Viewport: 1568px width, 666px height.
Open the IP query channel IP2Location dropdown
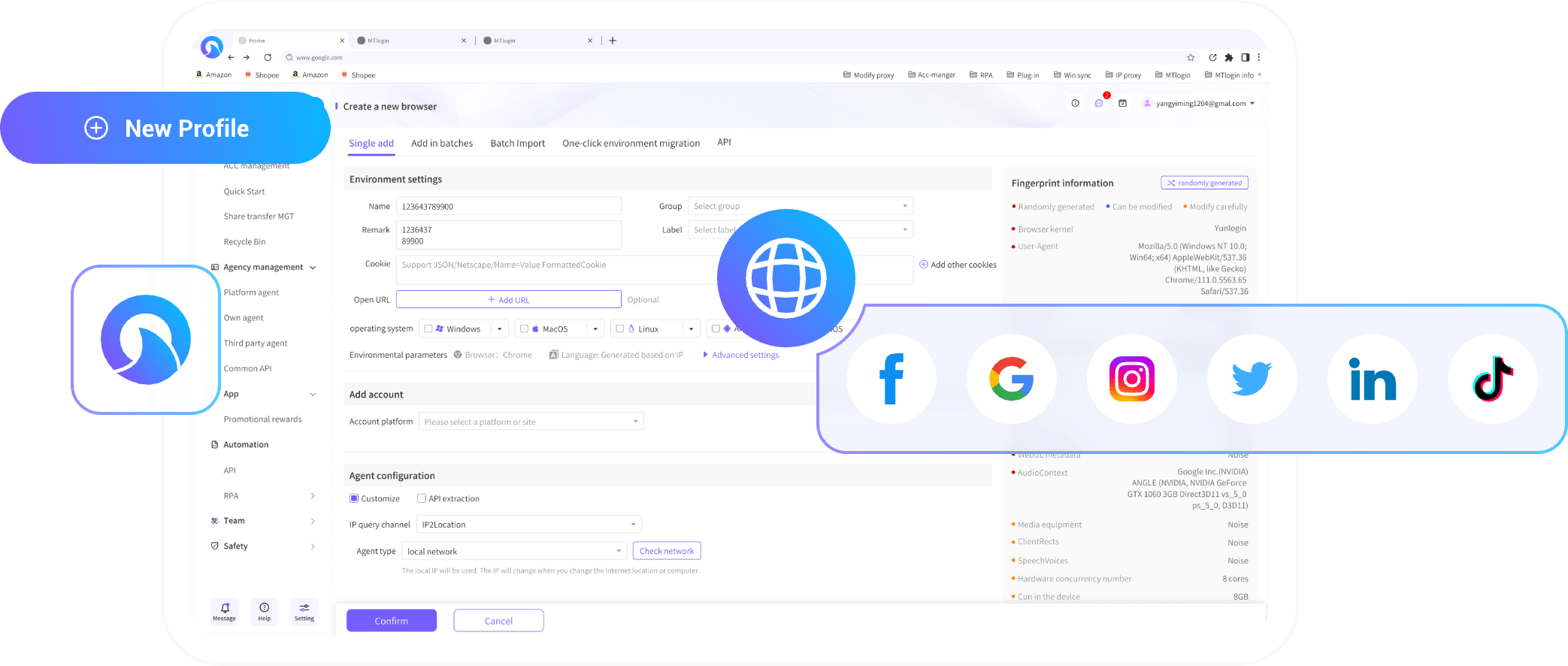529,524
